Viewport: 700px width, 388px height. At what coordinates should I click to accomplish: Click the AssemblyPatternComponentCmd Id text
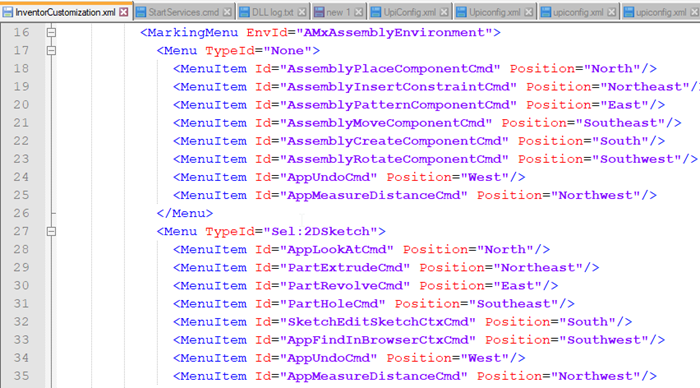coord(398,104)
